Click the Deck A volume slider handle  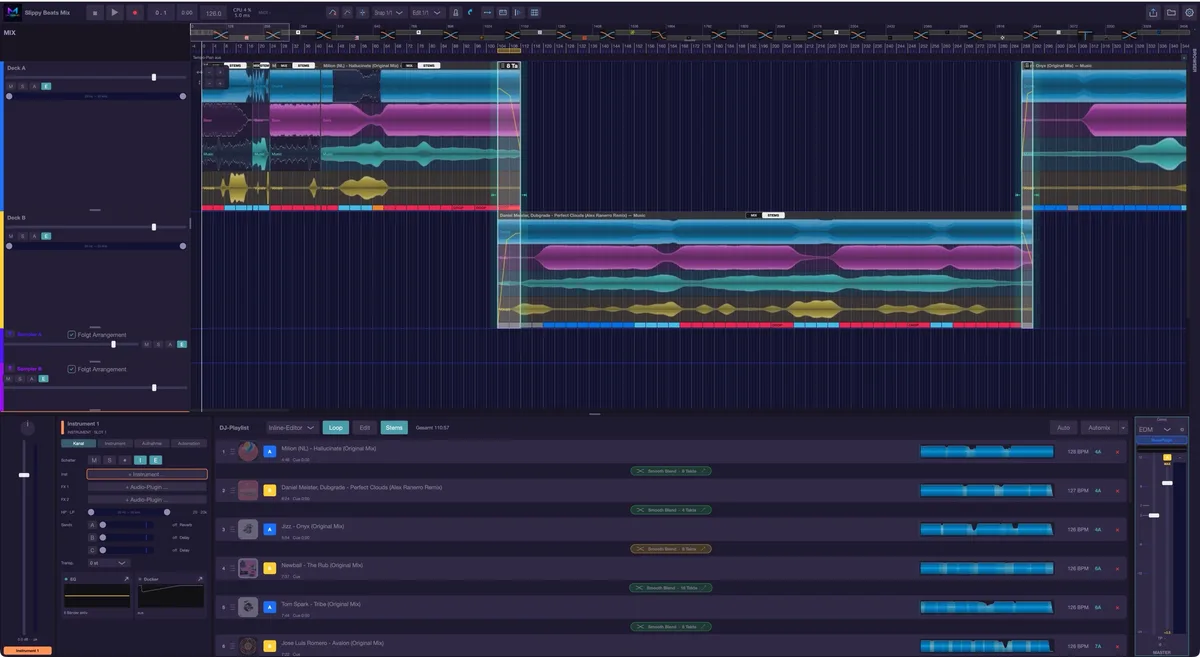coord(154,77)
